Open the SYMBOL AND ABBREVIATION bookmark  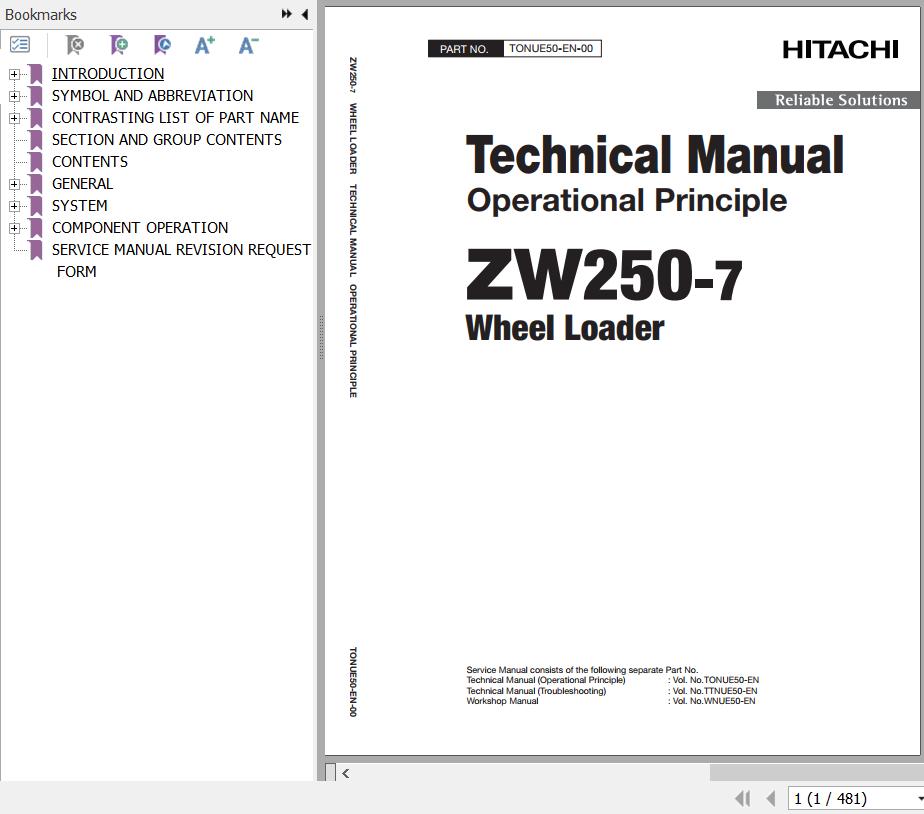152,95
